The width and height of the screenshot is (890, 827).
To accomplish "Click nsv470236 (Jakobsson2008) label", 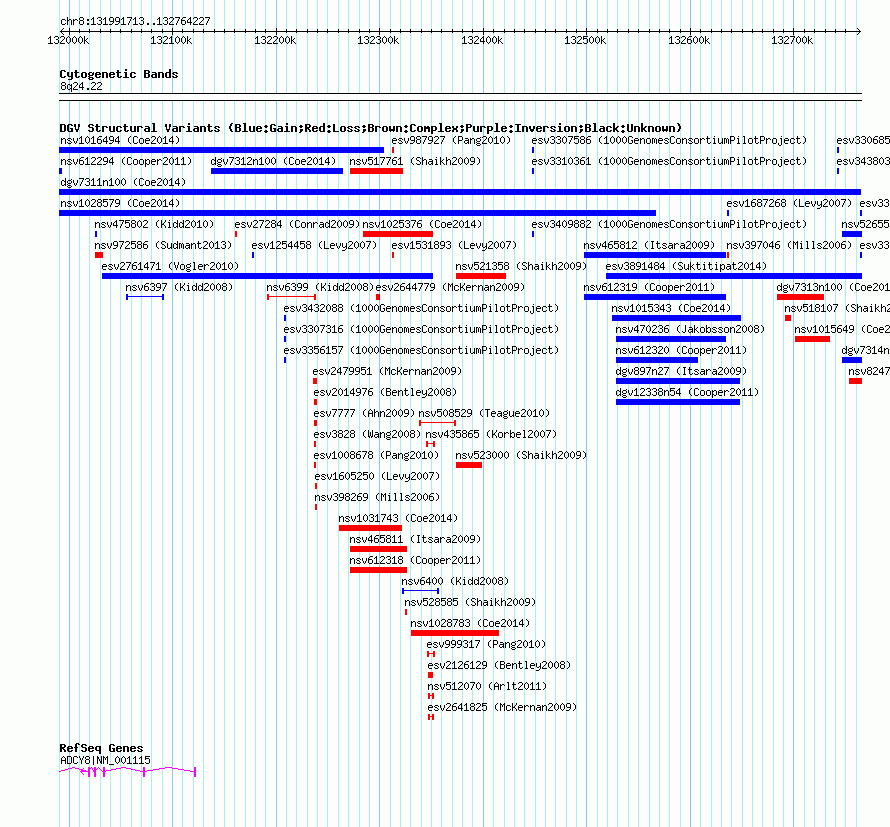I will 690,329.
